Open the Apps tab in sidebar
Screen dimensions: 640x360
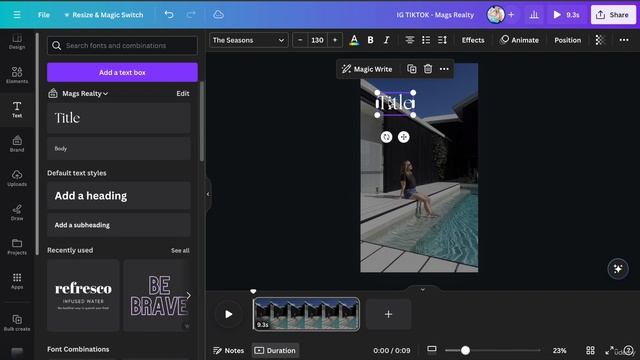point(17,281)
